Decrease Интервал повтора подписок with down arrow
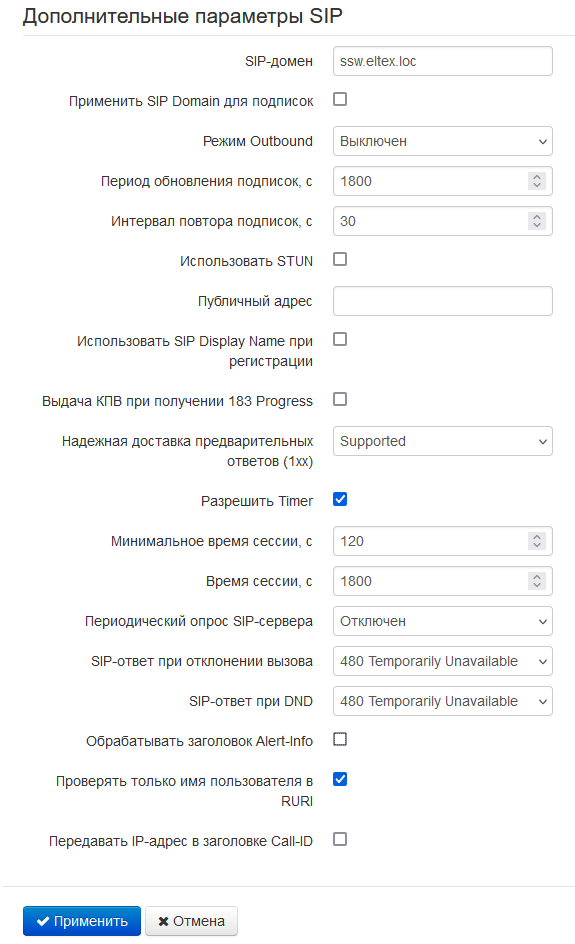 click(x=537, y=226)
